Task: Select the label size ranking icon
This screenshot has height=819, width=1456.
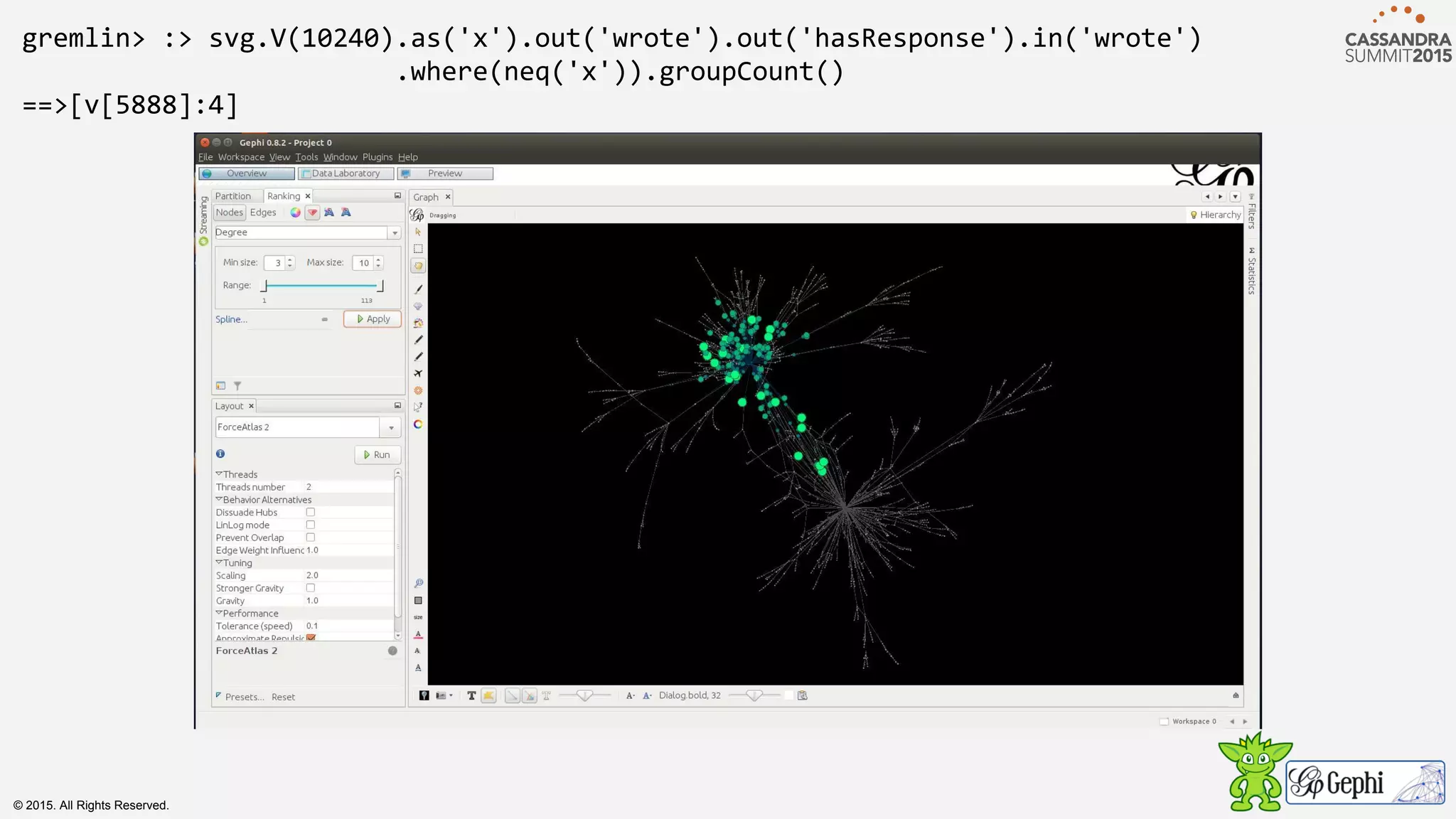Action: [346, 213]
